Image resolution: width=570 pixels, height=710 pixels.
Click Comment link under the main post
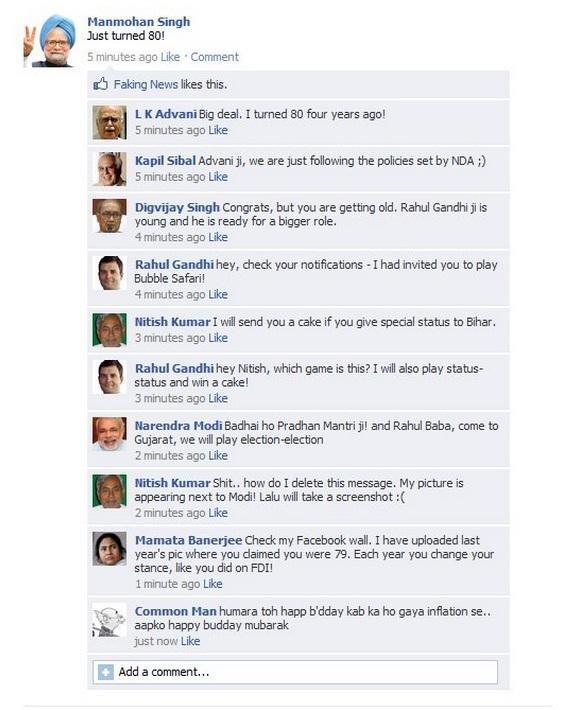pyautogui.click(x=215, y=57)
